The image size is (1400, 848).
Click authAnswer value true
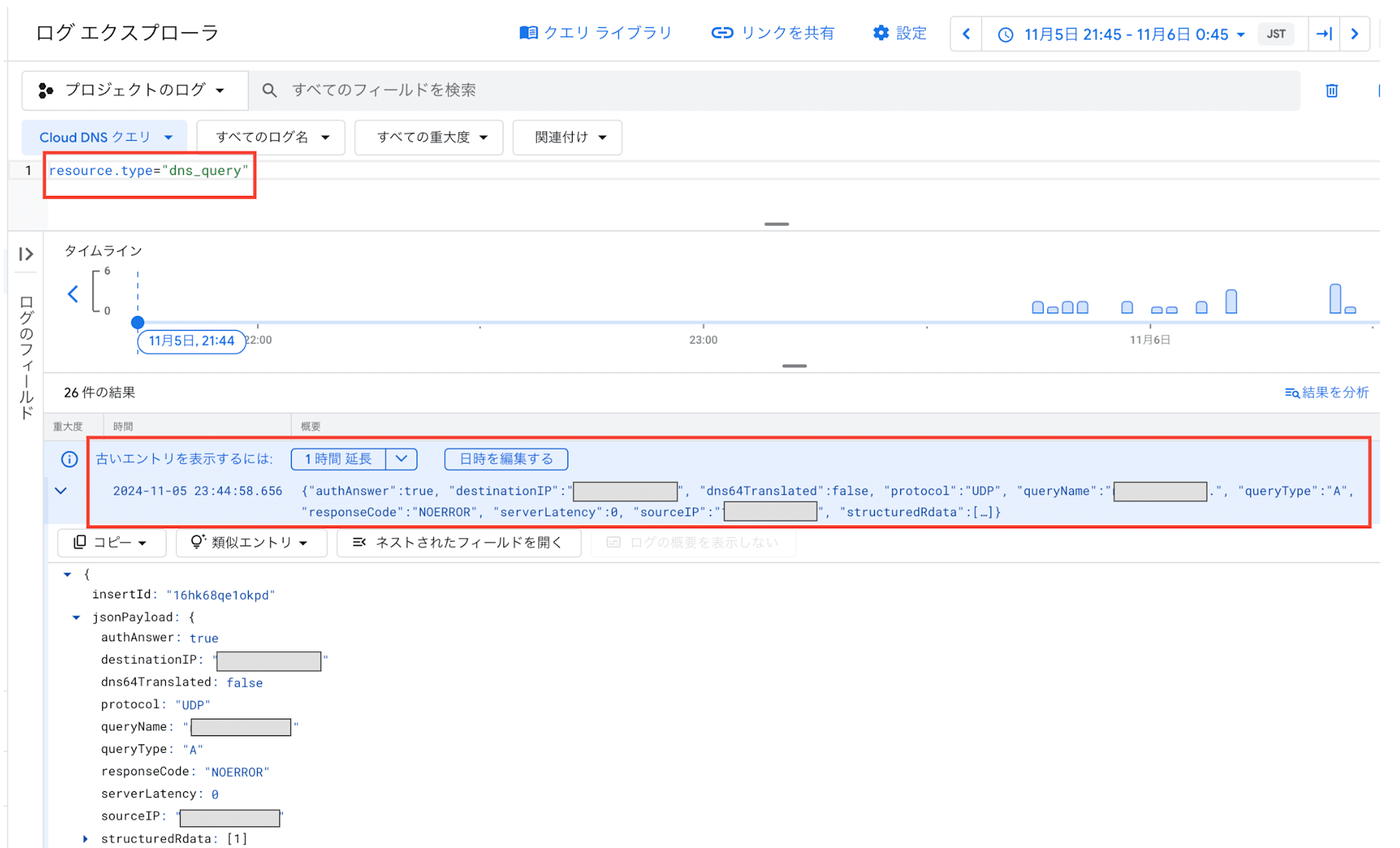click(204, 638)
